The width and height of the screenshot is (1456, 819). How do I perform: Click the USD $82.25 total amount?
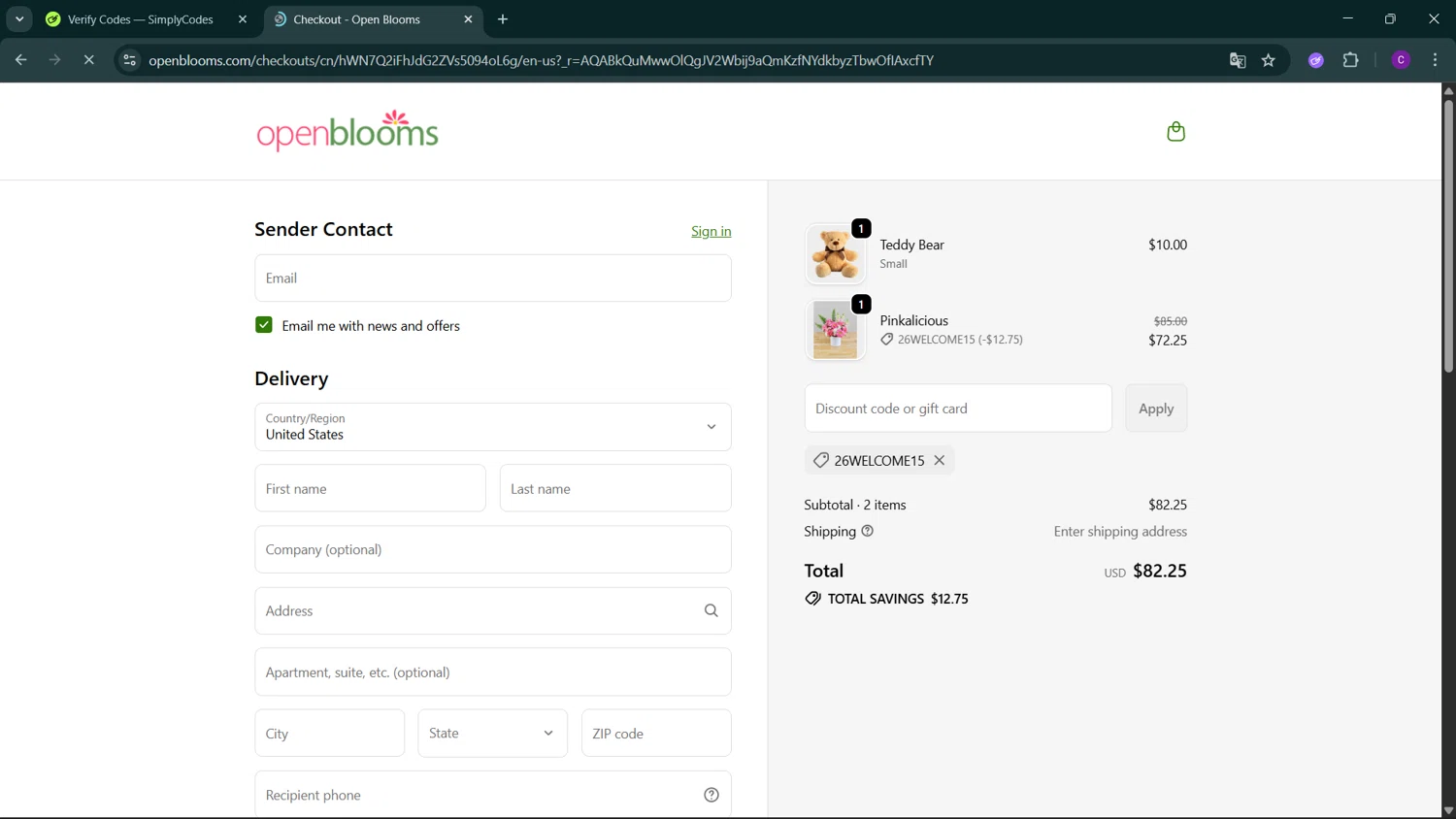(1145, 571)
